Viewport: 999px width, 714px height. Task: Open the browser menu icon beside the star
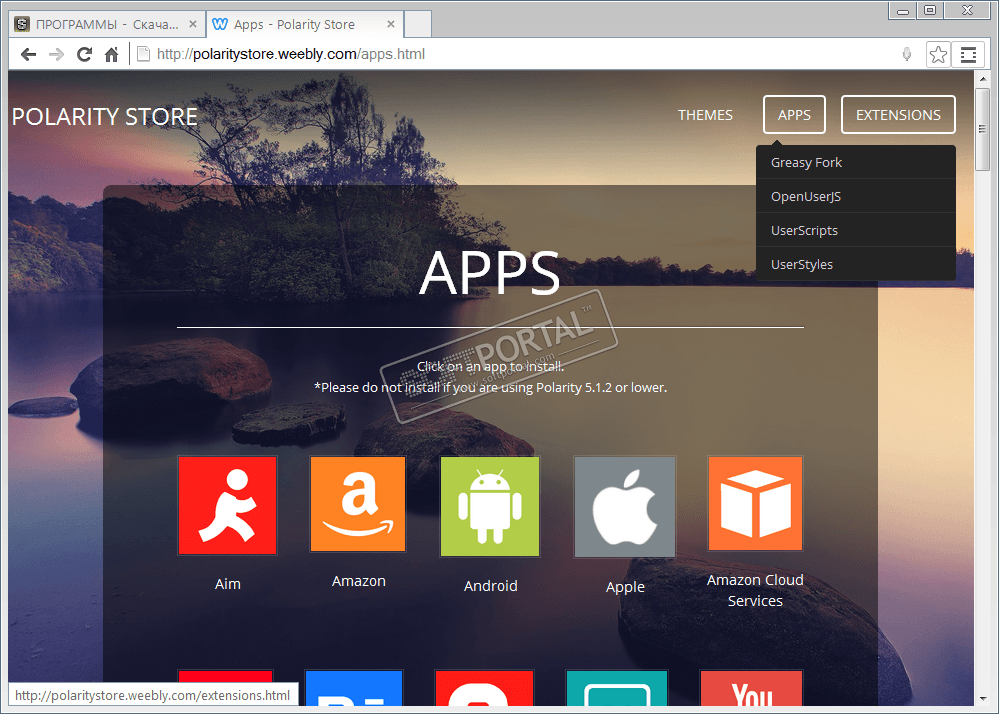(x=968, y=55)
